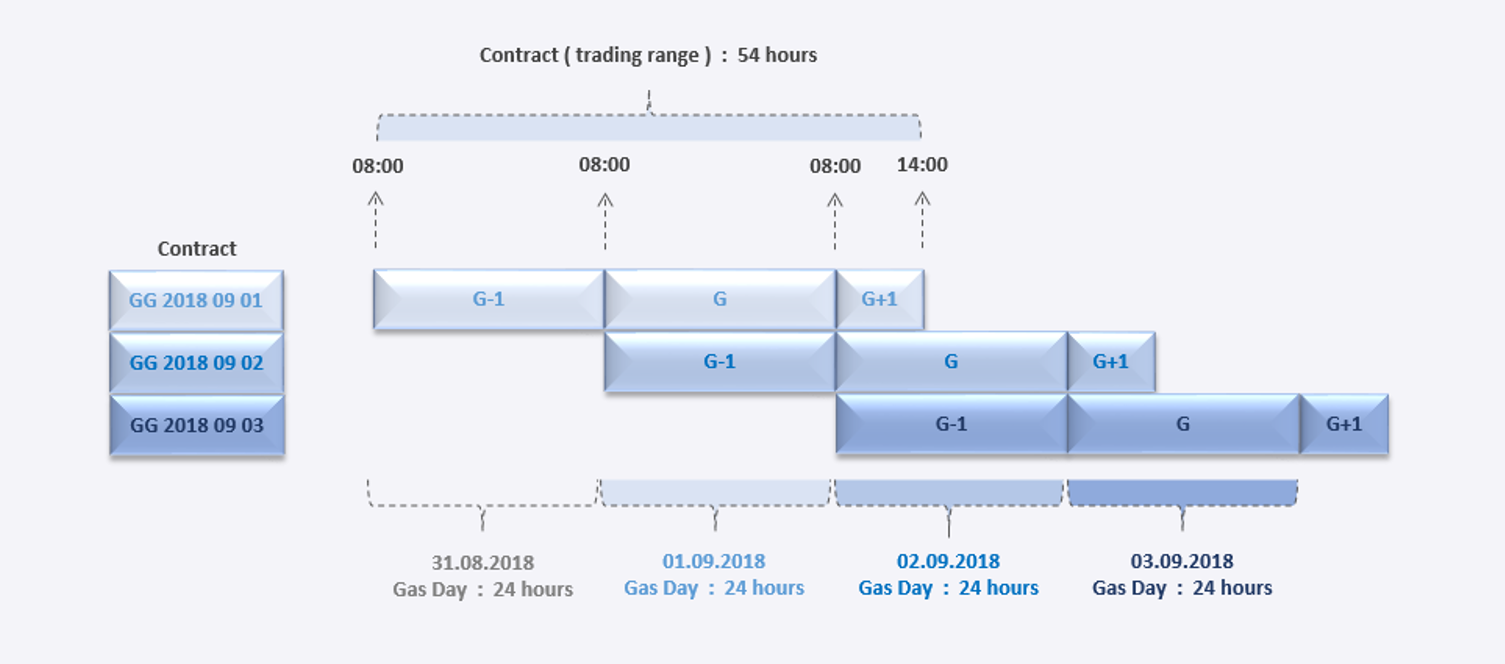
Task: Click the 02.09.2018 Gas Day label
Action: pyautogui.click(x=948, y=574)
